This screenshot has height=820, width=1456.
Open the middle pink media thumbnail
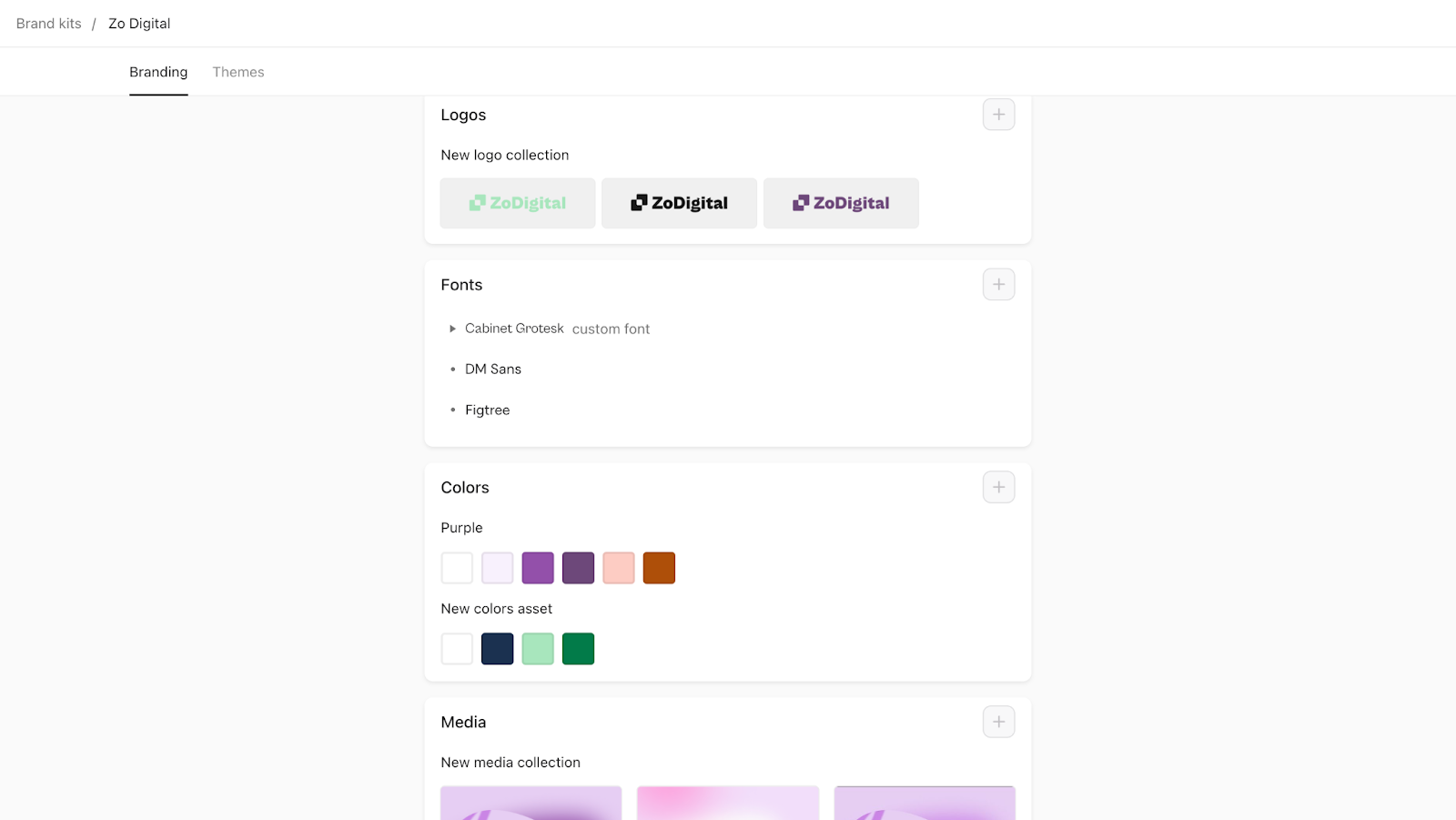pyautogui.click(x=728, y=803)
